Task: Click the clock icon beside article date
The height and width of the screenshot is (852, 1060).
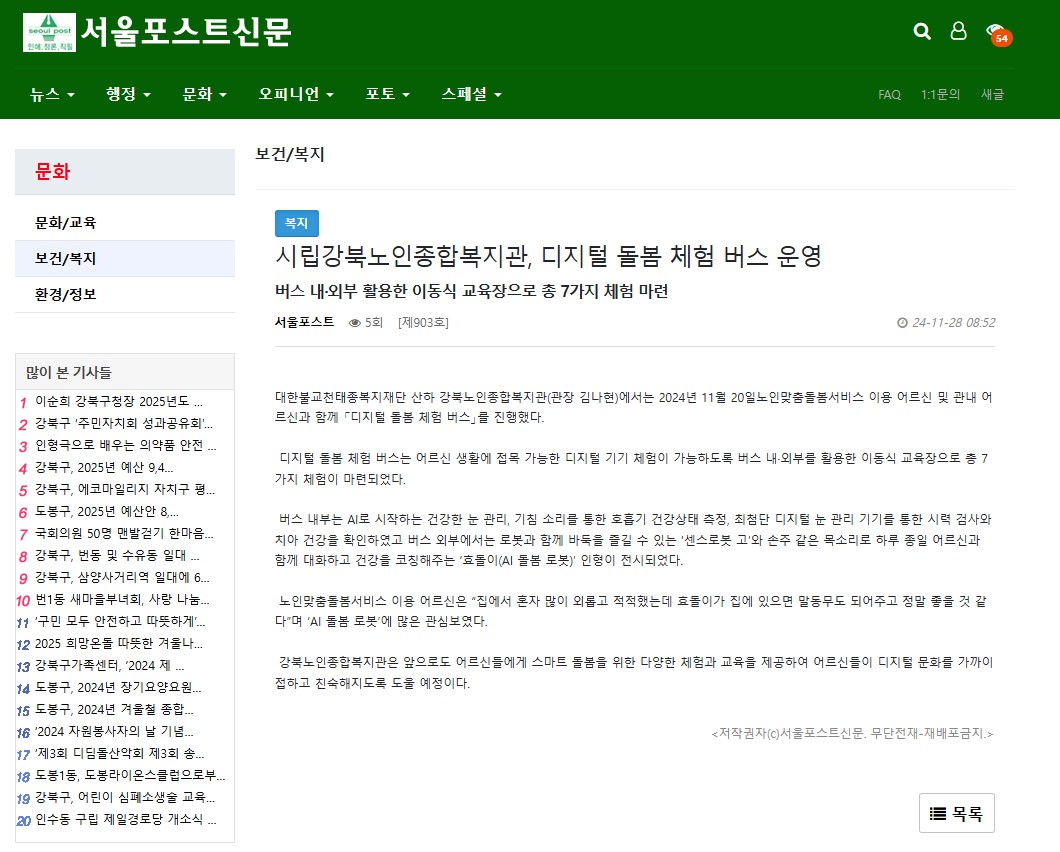Action: (902, 323)
